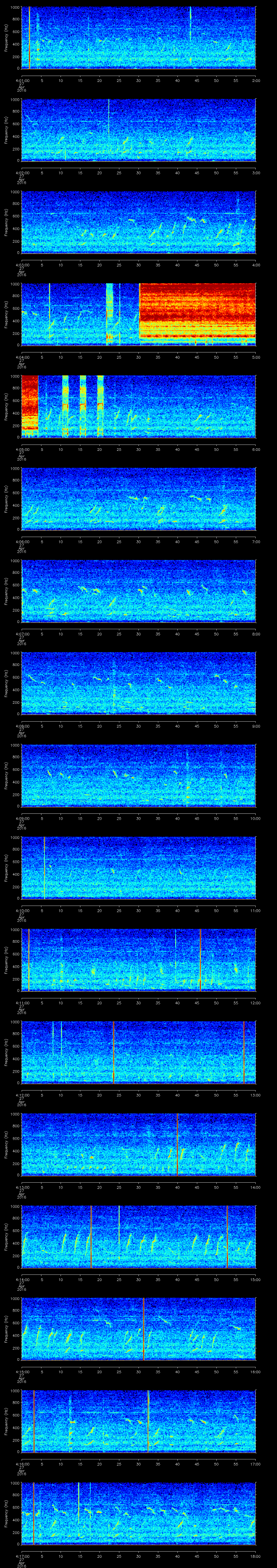The image size is (277, 1568).
Task: Click the '12:00' end time label
Action: pos(255,1003)
